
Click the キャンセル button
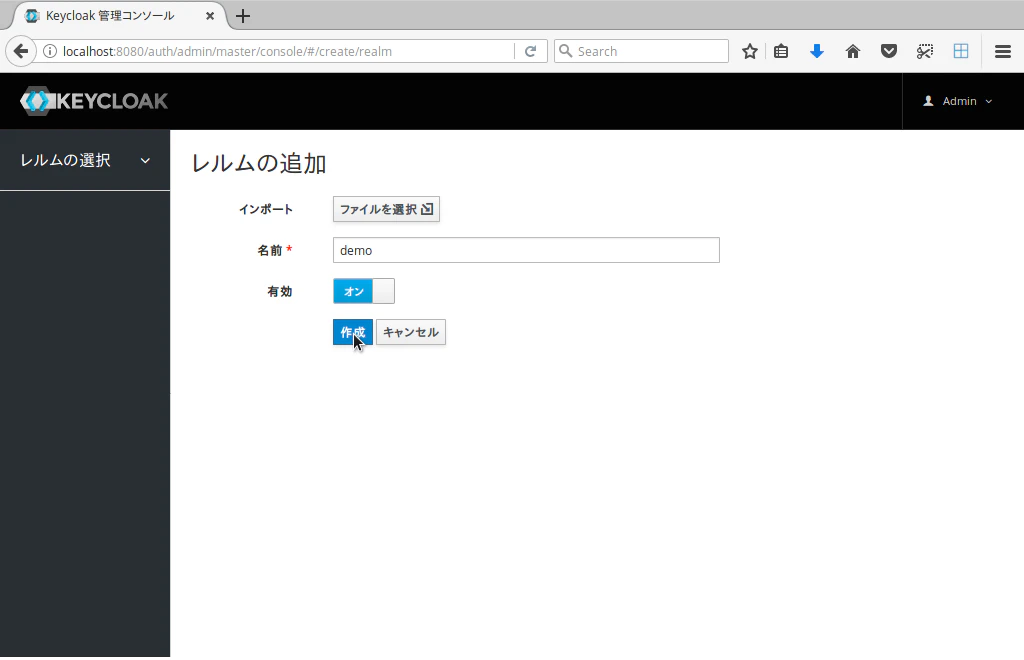411,332
